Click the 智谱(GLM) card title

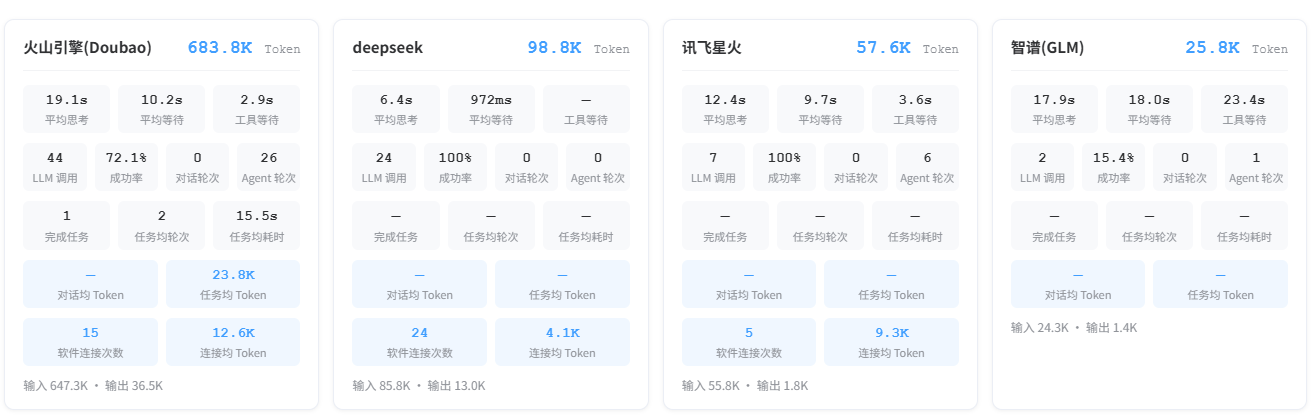click(1047, 47)
